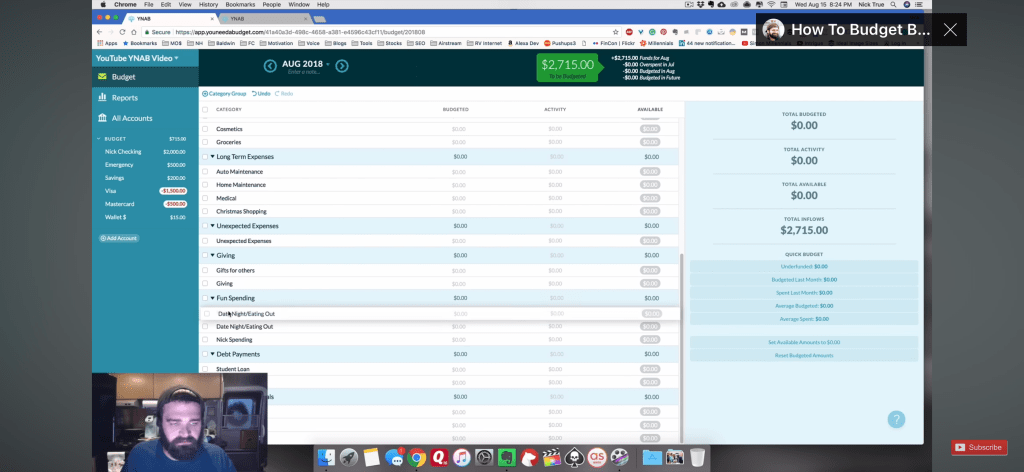Open Apps shortcut in bookmarks bar
This screenshot has width=1024, height=472.
point(107,43)
